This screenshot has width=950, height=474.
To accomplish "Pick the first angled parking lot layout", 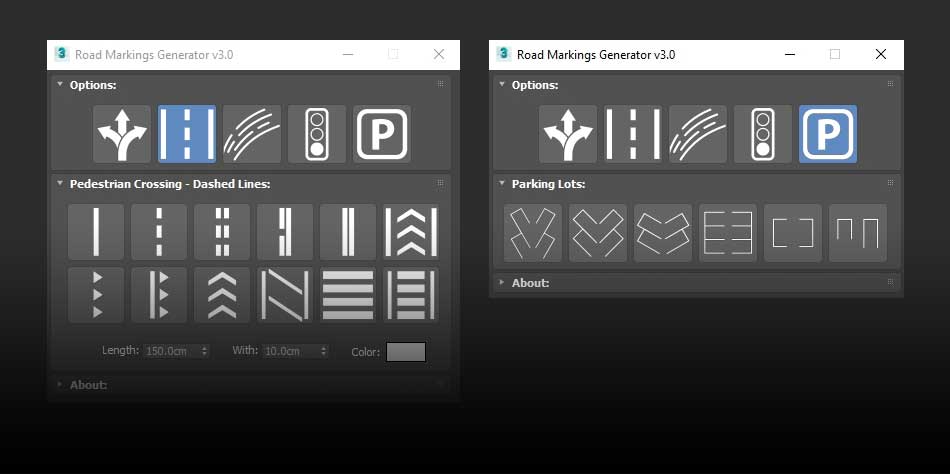I will point(533,233).
